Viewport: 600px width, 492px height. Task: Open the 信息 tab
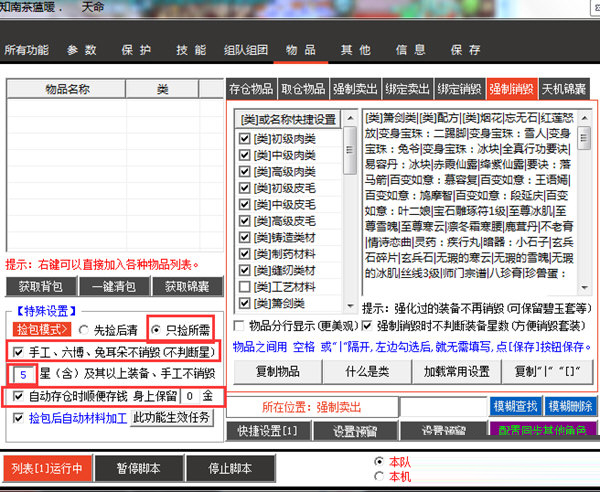click(410, 50)
